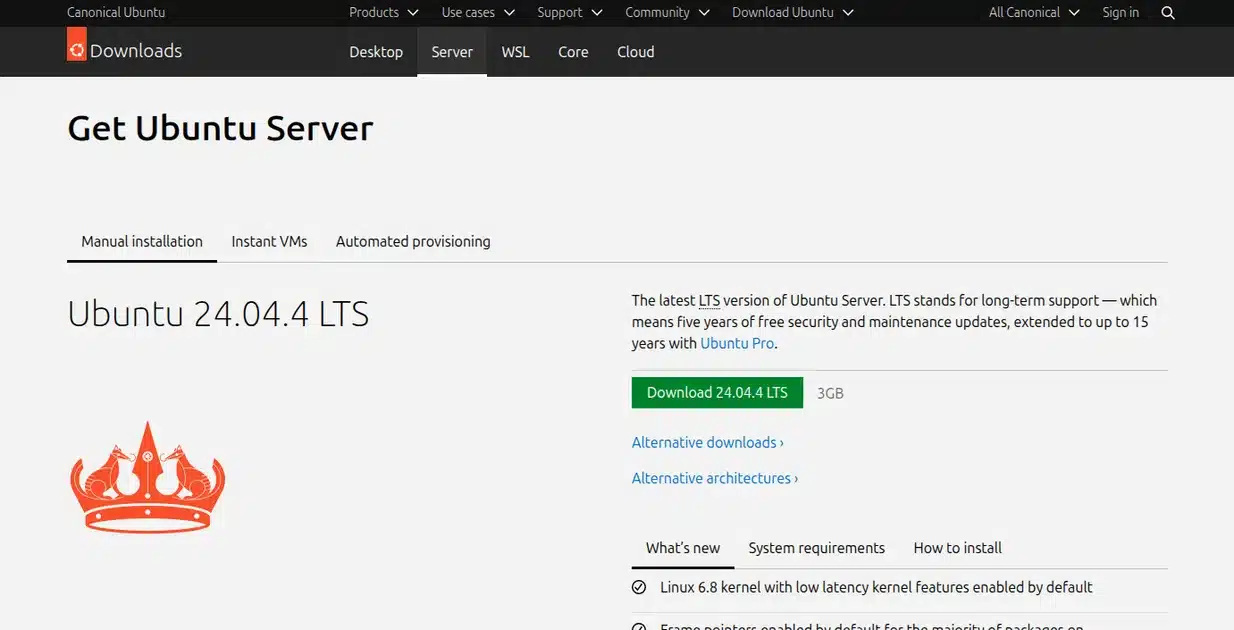This screenshot has width=1234, height=630.
Task: Open the Alternative architectures link
Action: (x=715, y=479)
